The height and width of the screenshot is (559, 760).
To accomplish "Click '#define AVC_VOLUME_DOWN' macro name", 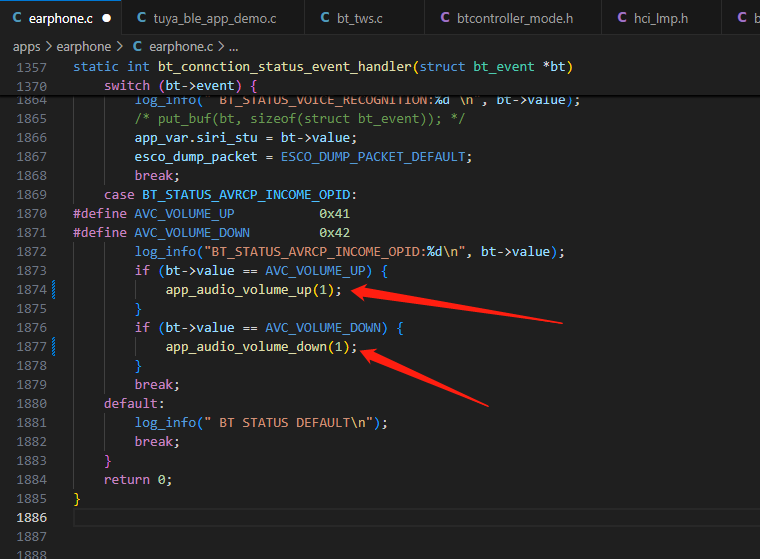I will coord(192,233).
